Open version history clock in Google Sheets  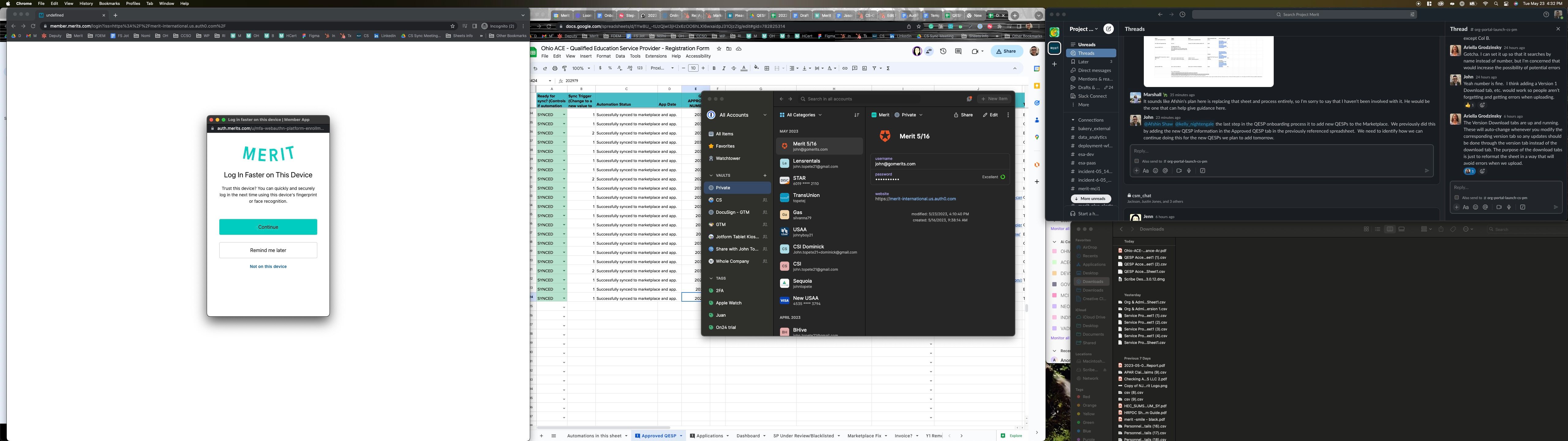coord(943,51)
